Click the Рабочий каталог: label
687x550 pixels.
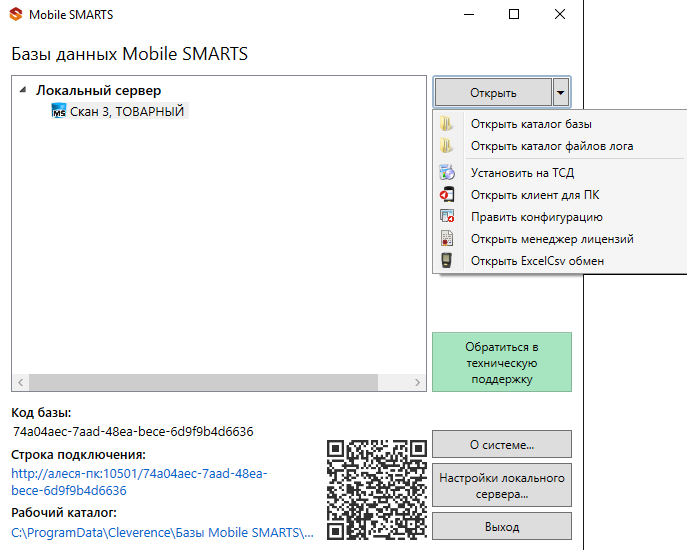pyautogui.click(x=64, y=512)
